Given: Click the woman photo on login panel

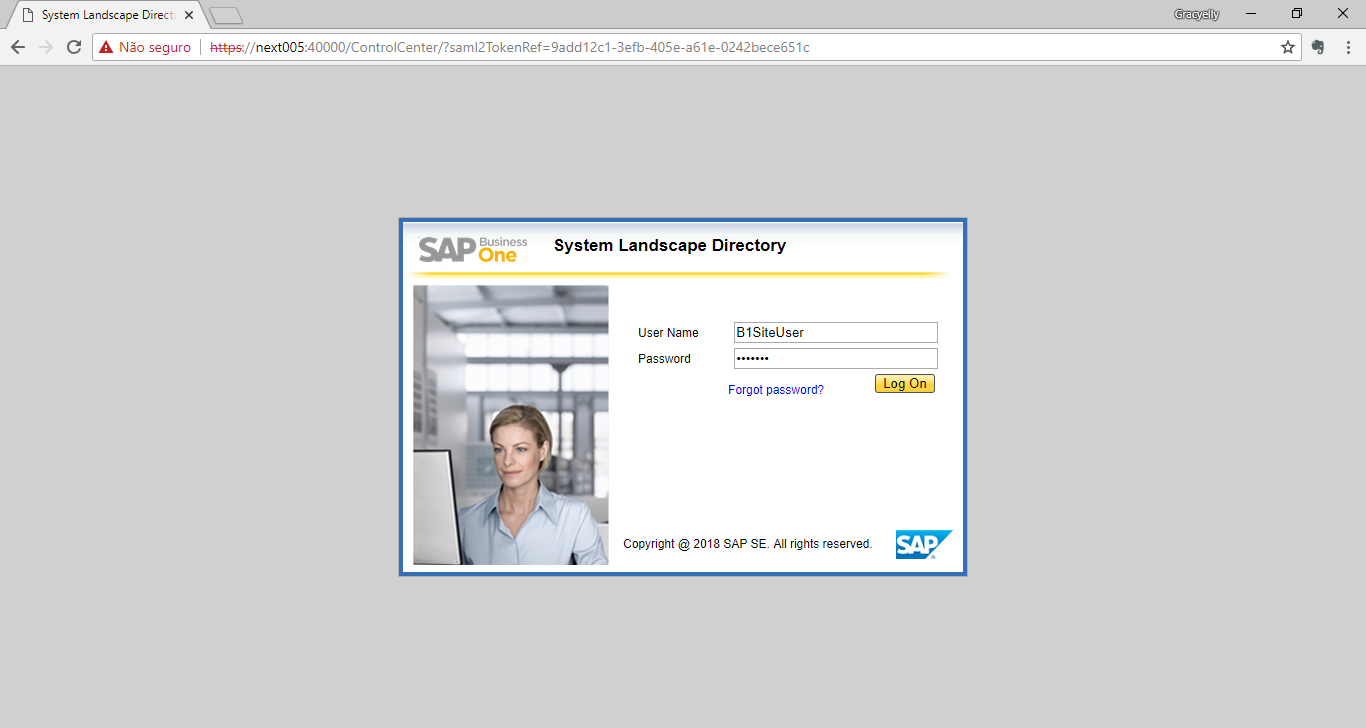Looking at the screenshot, I should (510, 425).
